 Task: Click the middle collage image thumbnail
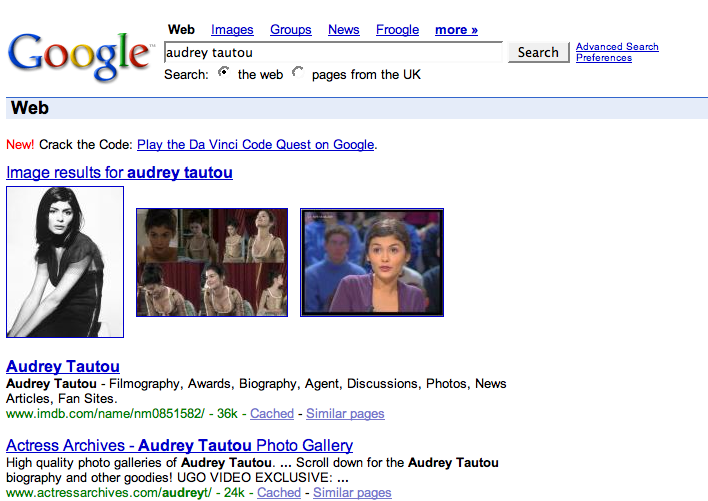pos(212,262)
